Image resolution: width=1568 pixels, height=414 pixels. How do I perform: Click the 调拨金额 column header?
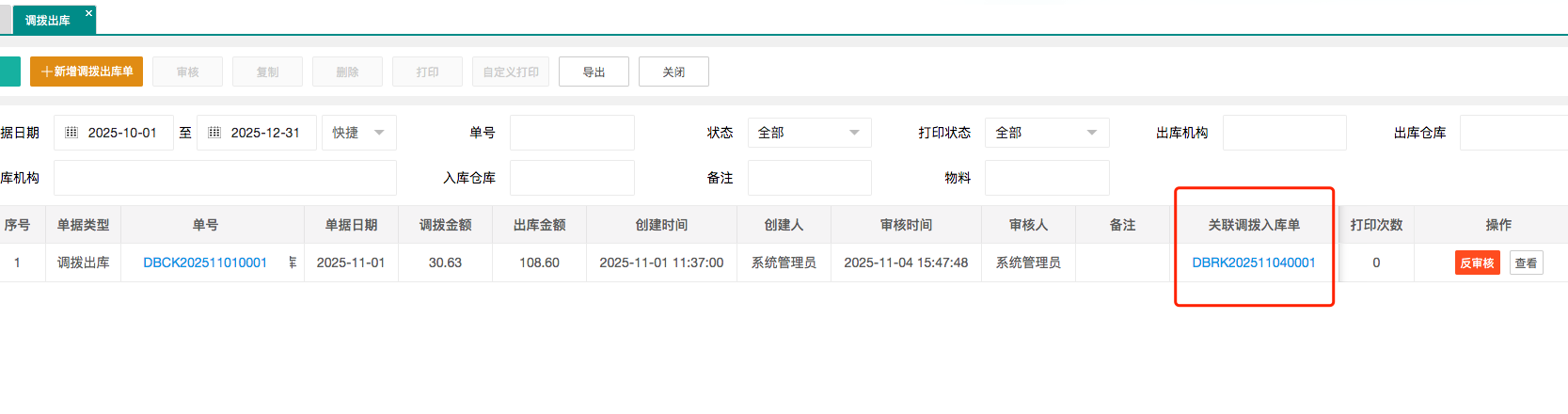pyautogui.click(x=445, y=225)
